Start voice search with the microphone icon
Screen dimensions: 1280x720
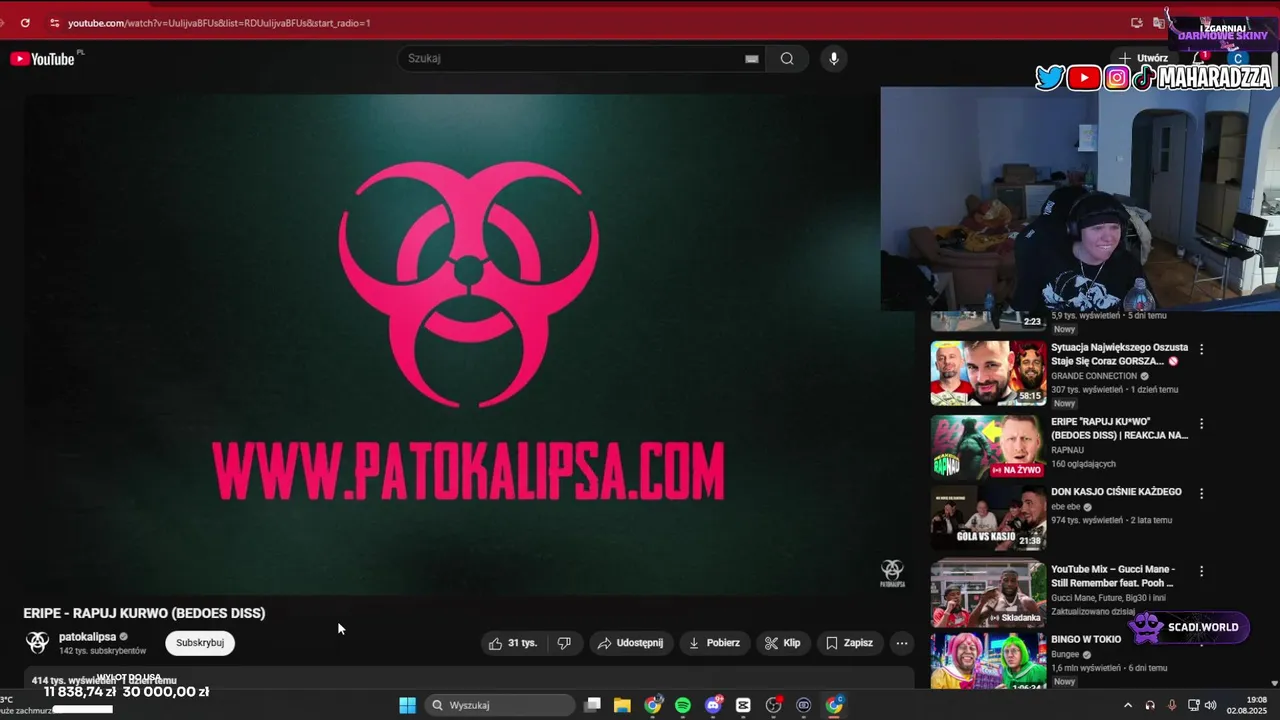coord(834,59)
